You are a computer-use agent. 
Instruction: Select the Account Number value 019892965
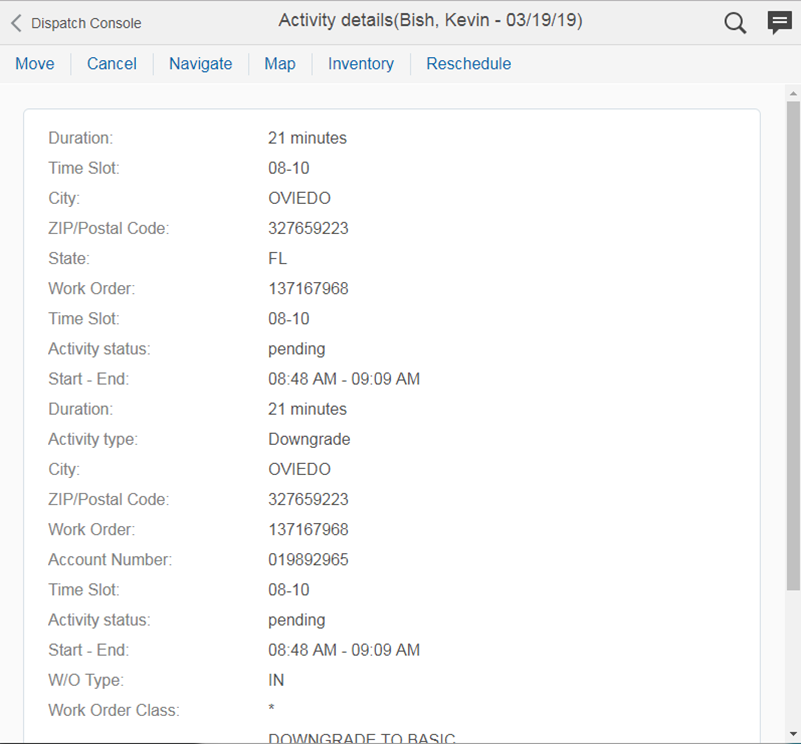[308, 560]
